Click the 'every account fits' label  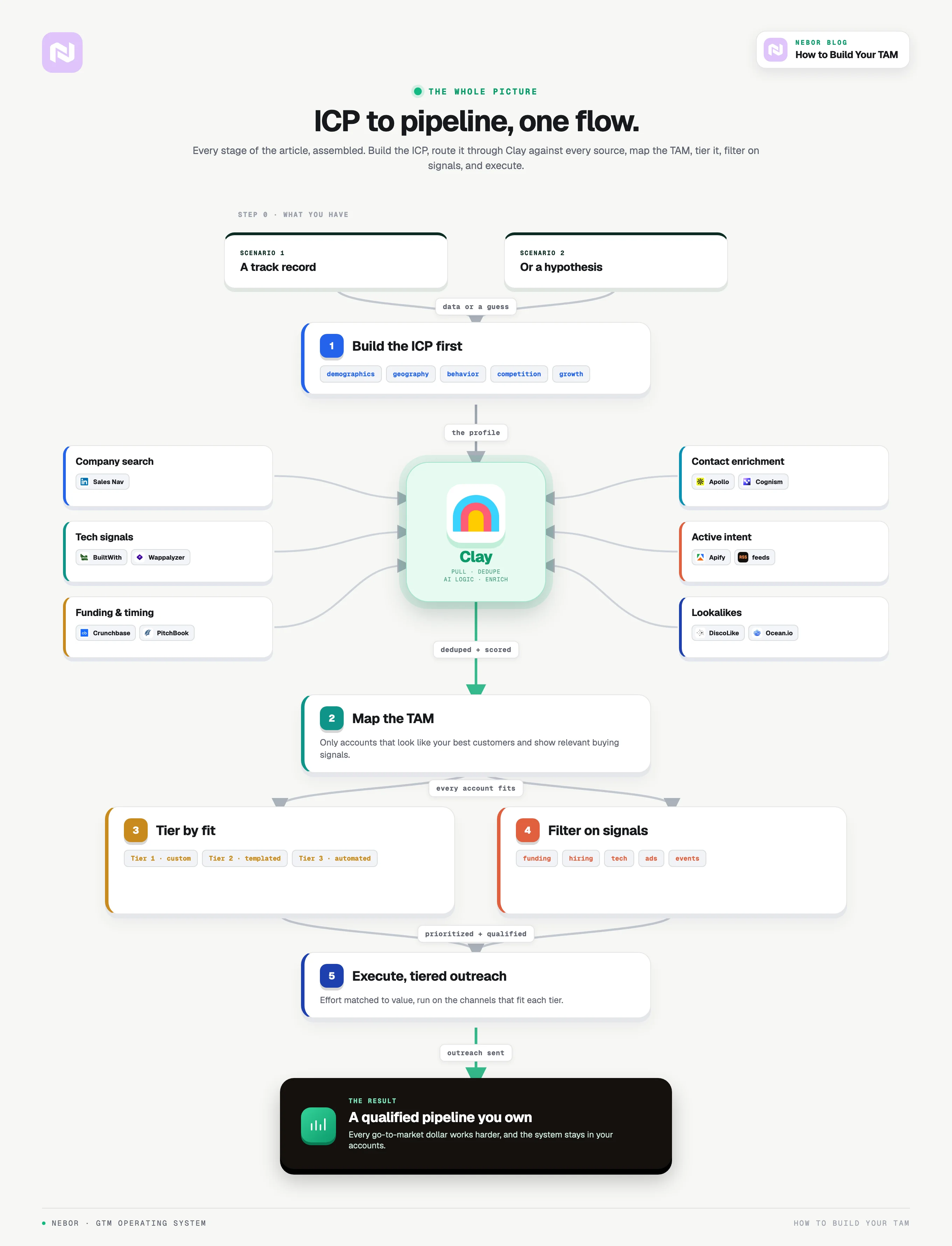476,788
